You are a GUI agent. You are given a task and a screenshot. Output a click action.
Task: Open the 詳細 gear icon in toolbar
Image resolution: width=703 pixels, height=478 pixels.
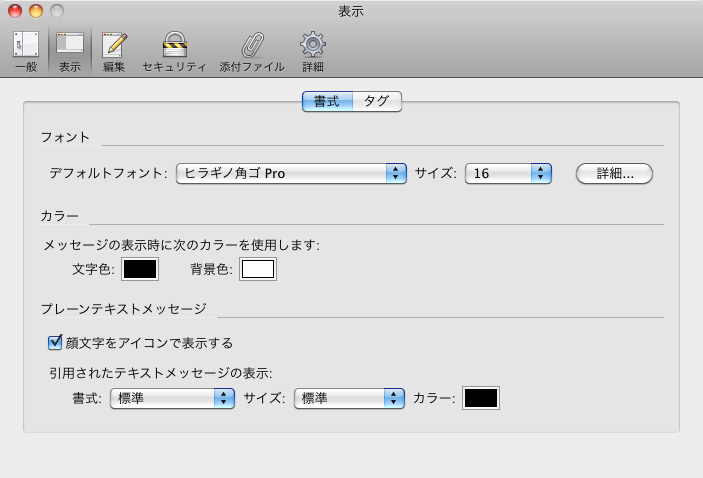pyautogui.click(x=313, y=51)
